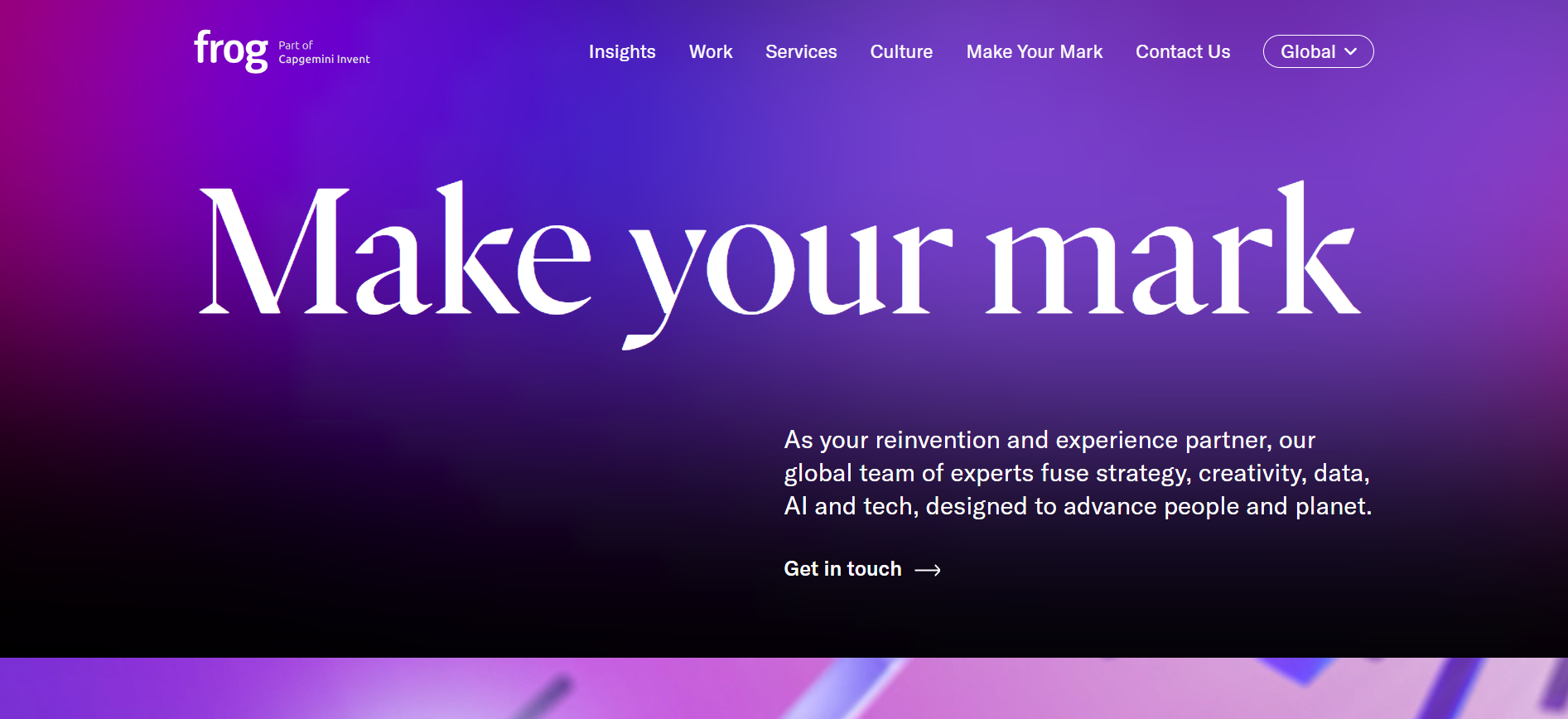This screenshot has width=1568, height=719.
Task: Follow the Get in touch link
Action: coord(842,569)
